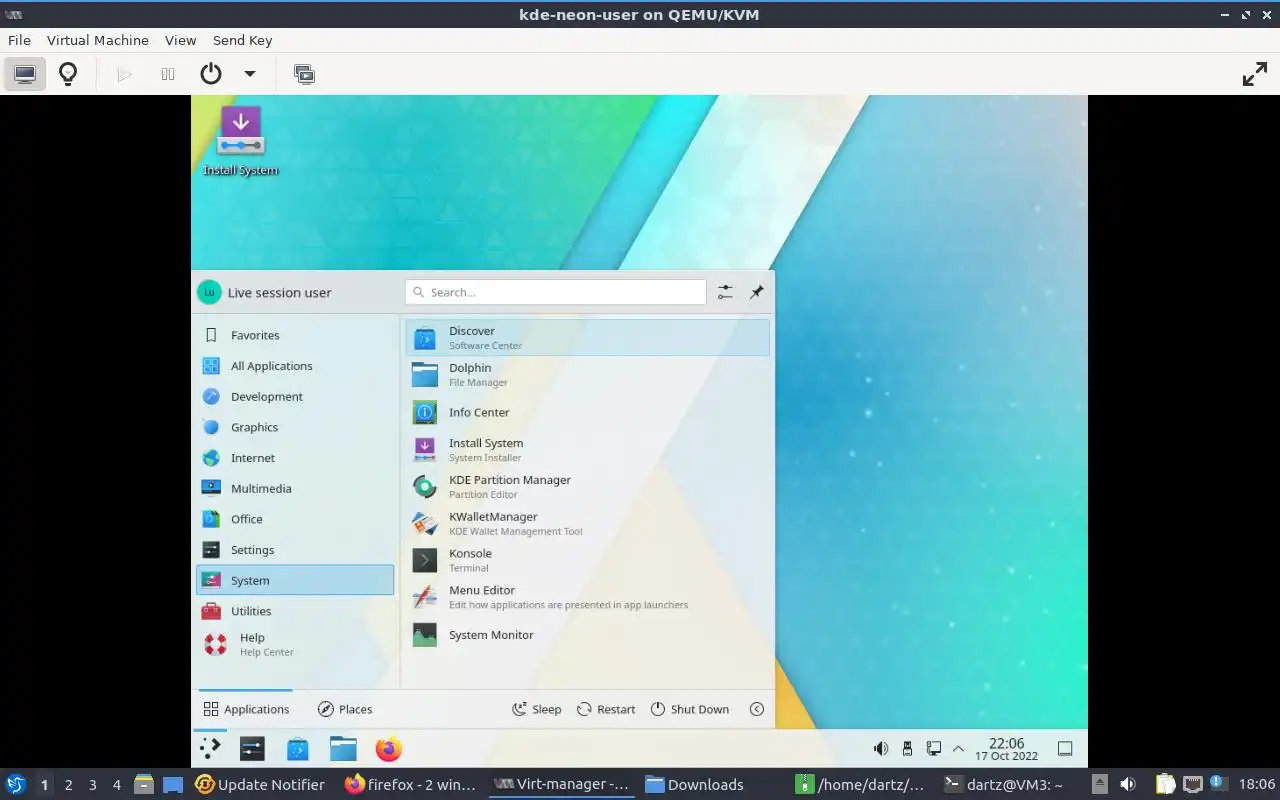Select Settings category
The image size is (1280, 800).
click(295, 550)
